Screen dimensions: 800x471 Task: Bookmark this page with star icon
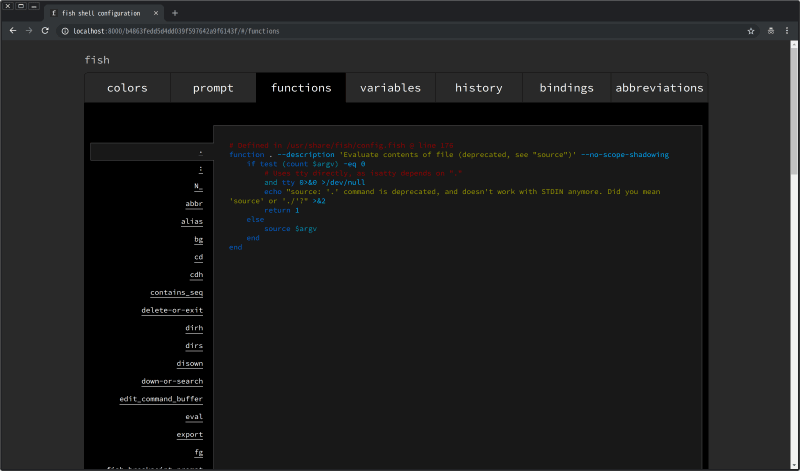751,31
